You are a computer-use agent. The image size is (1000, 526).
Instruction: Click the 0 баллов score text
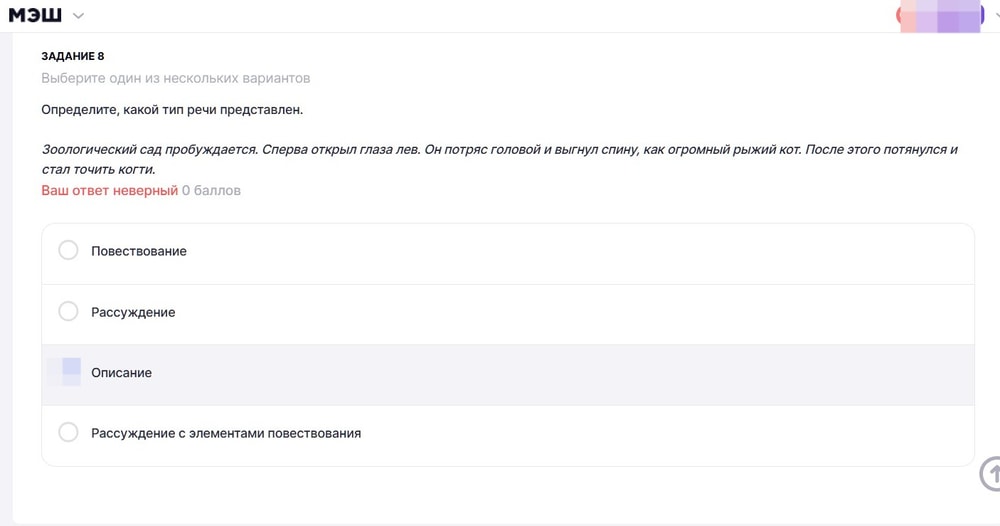[211, 190]
